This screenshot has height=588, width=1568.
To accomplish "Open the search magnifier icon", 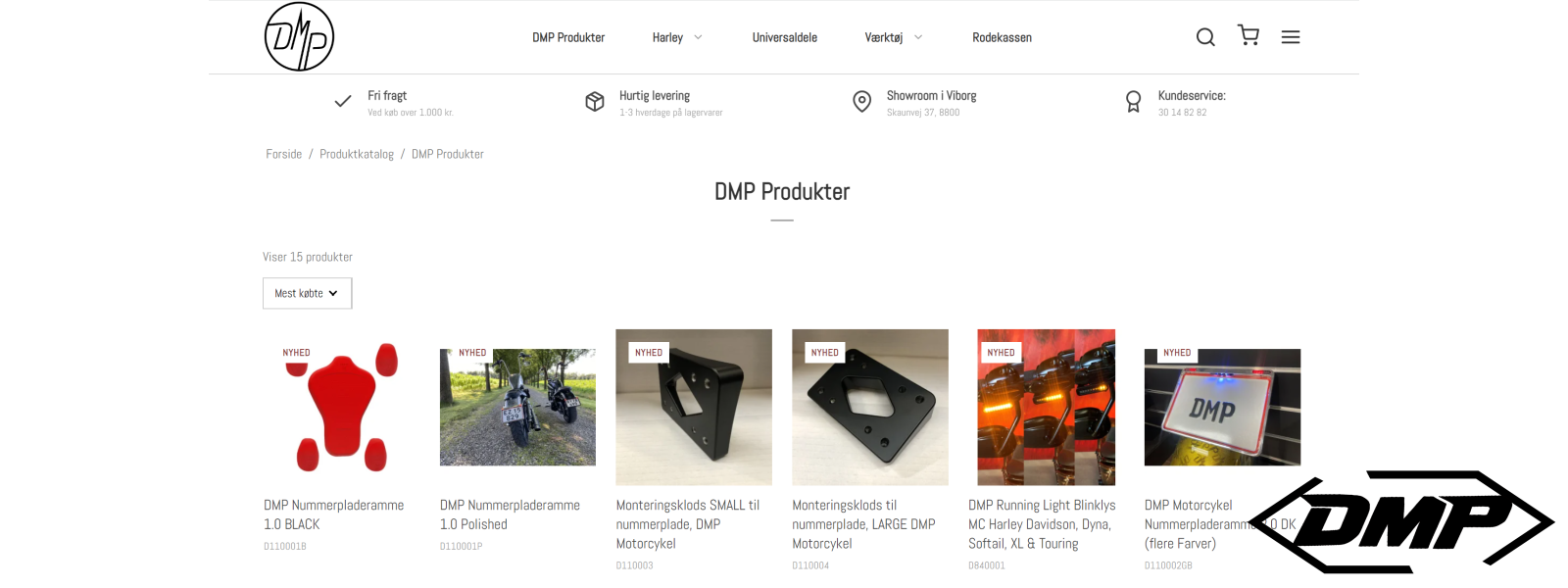I will coord(1205,37).
